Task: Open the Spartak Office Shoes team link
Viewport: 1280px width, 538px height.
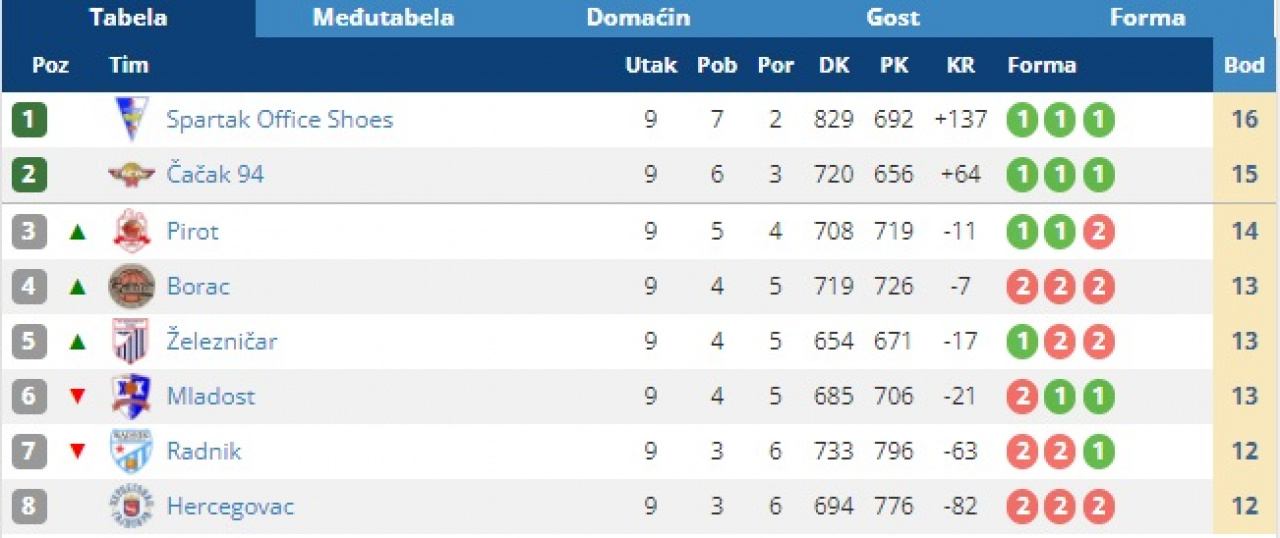Action: pos(280,120)
